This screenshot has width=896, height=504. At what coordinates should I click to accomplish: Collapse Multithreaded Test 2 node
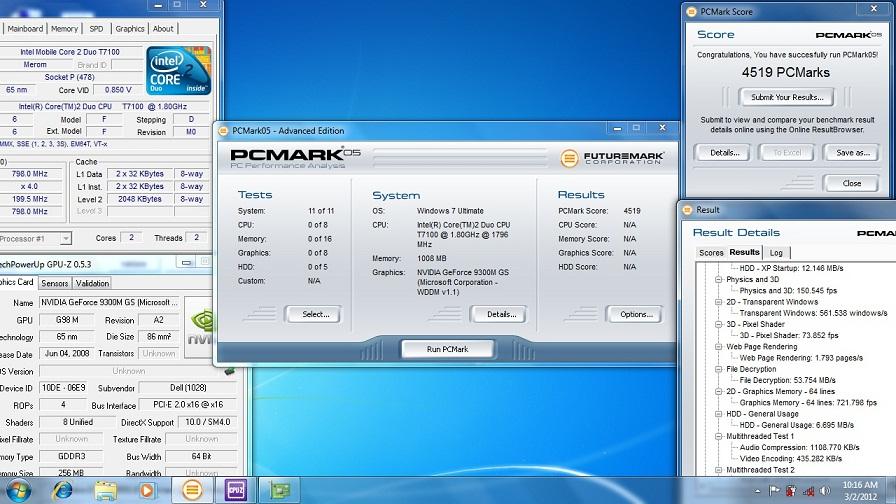coord(718,470)
